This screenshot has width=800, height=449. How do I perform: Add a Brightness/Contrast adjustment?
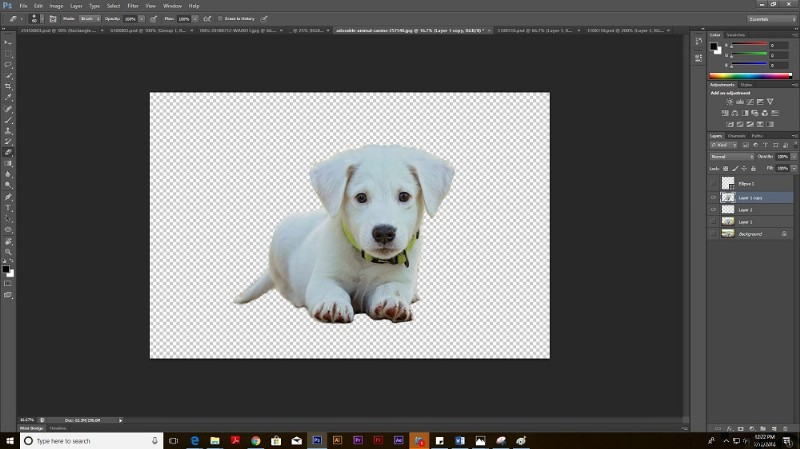[730, 102]
